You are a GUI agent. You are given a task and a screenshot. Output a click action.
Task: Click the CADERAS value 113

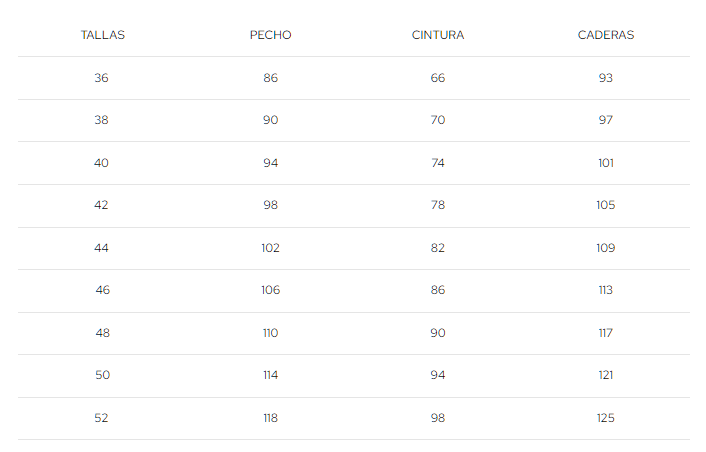pos(605,290)
